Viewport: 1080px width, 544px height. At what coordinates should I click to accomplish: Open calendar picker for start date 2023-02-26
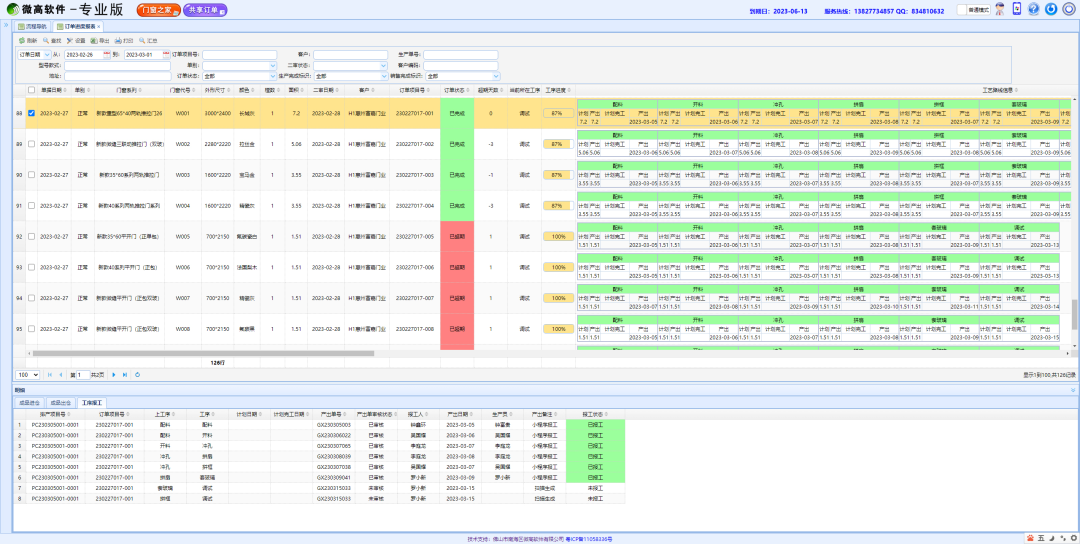(x=105, y=55)
